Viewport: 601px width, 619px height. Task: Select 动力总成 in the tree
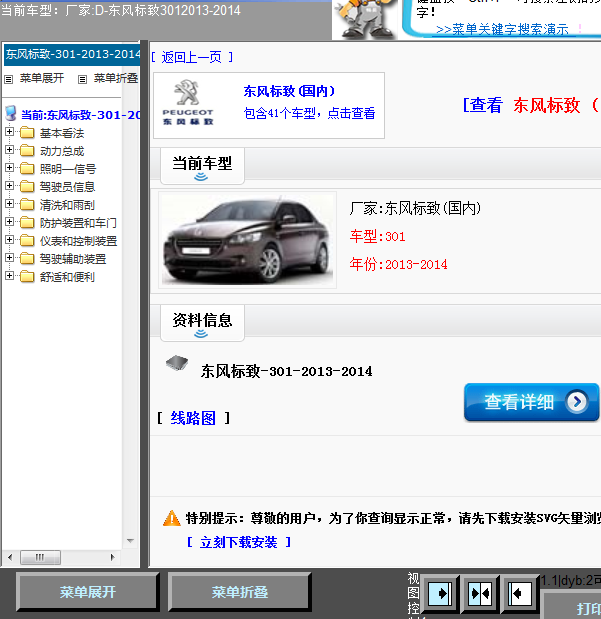pos(62,151)
